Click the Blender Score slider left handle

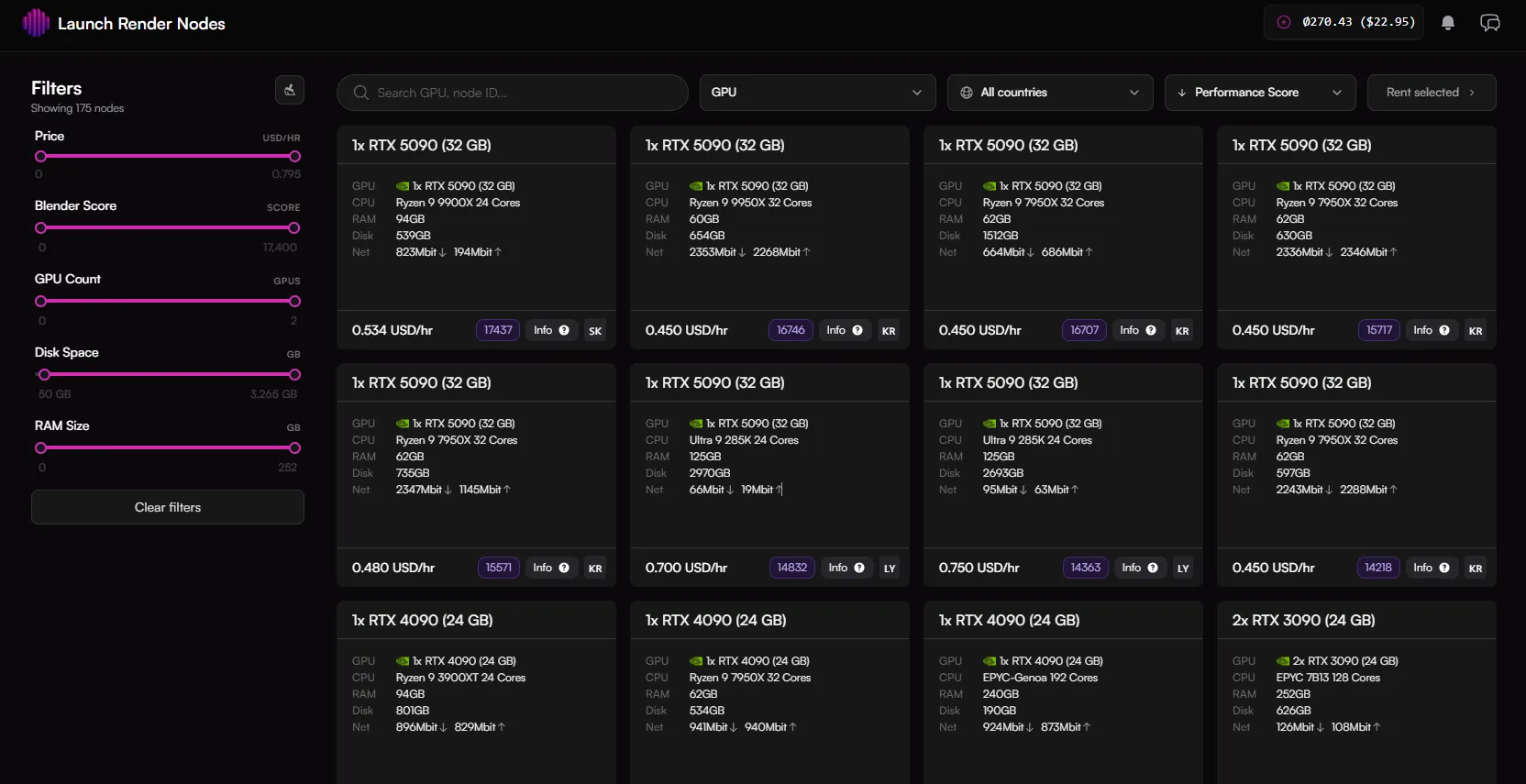pyautogui.click(x=40, y=227)
